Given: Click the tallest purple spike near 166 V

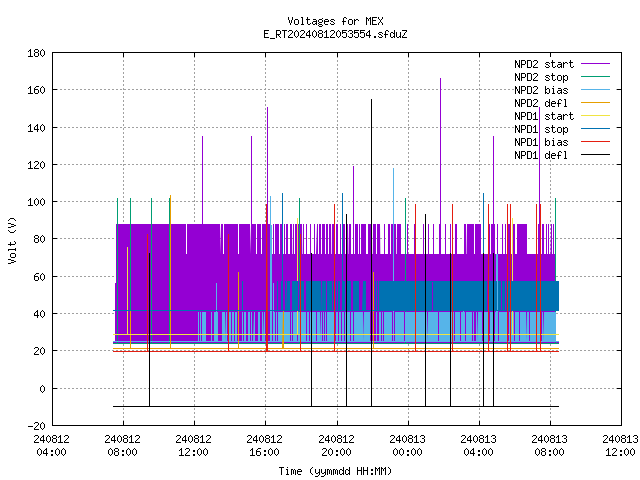Looking at the screenshot, I should [x=440, y=151].
